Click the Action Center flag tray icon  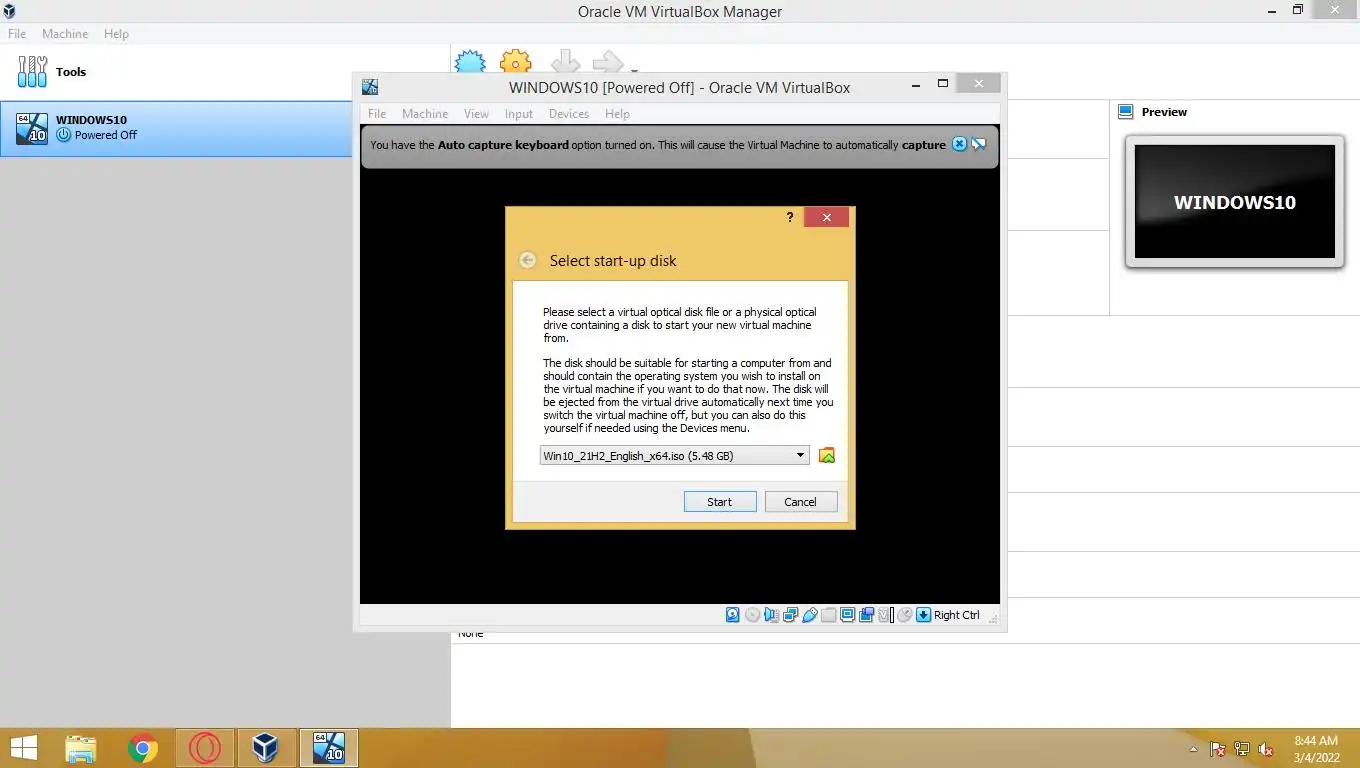click(x=1218, y=749)
